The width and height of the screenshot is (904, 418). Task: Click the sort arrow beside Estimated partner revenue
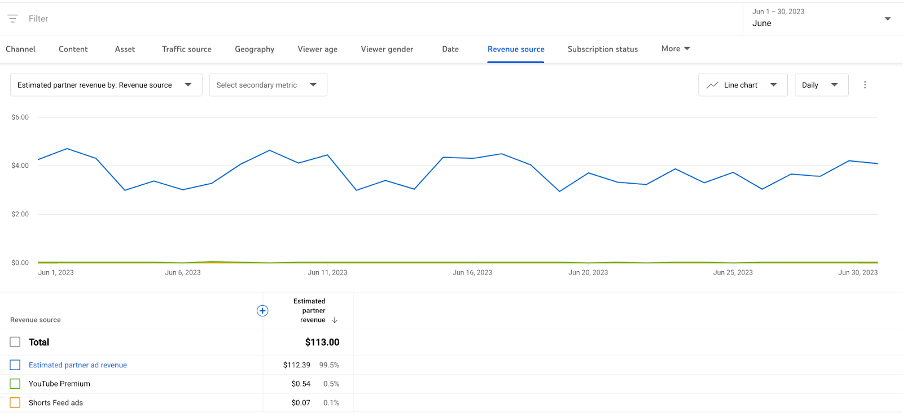click(334, 320)
